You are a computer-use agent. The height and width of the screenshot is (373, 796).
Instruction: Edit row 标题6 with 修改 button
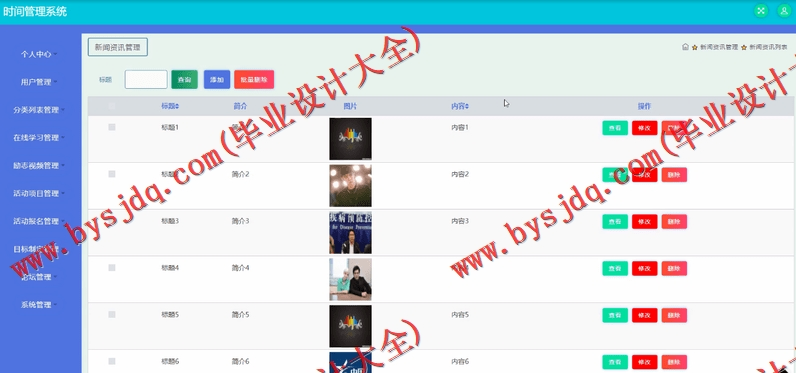pyautogui.click(x=644, y=362)
